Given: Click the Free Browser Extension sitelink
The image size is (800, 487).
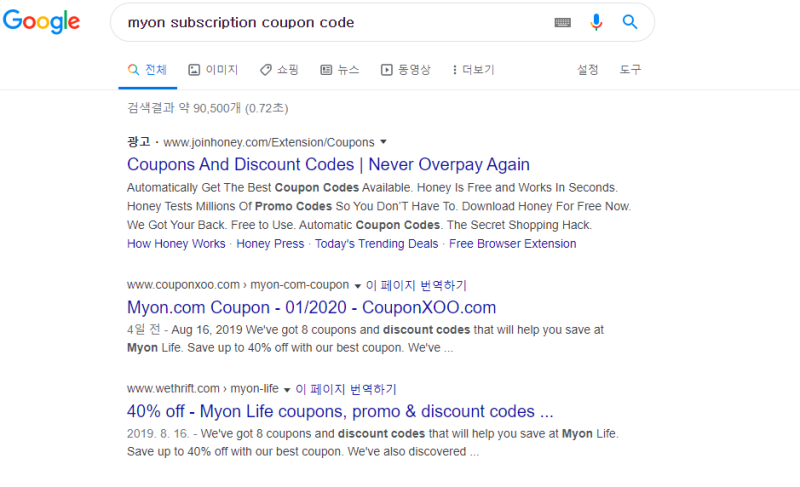Looking at the screenshot, I should click(x=512, y=244).
